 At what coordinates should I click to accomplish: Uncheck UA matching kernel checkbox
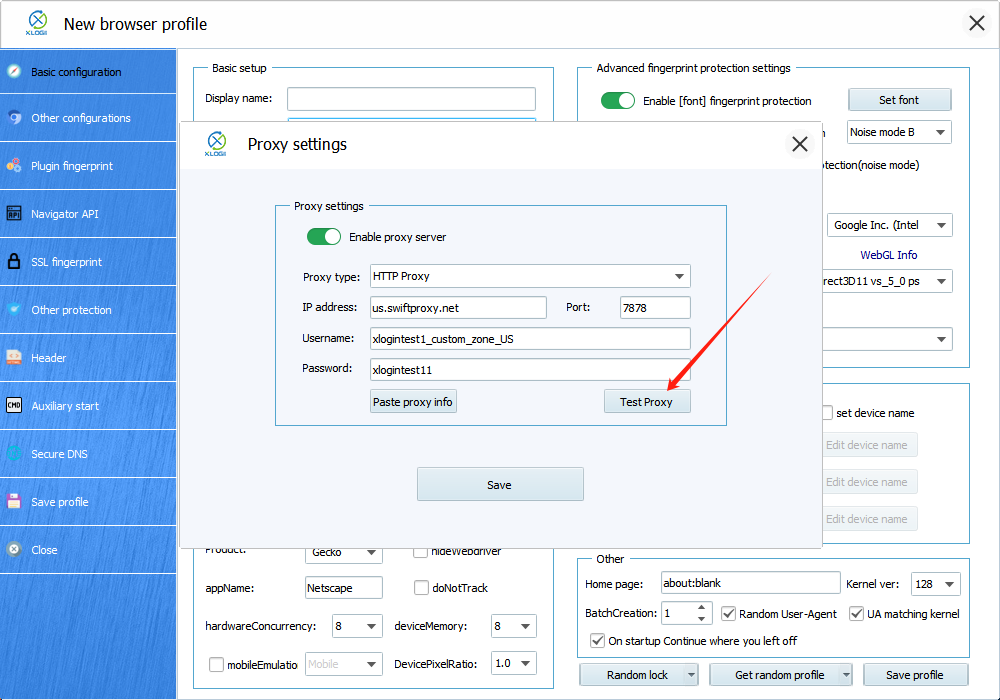(x=857, y=614)
